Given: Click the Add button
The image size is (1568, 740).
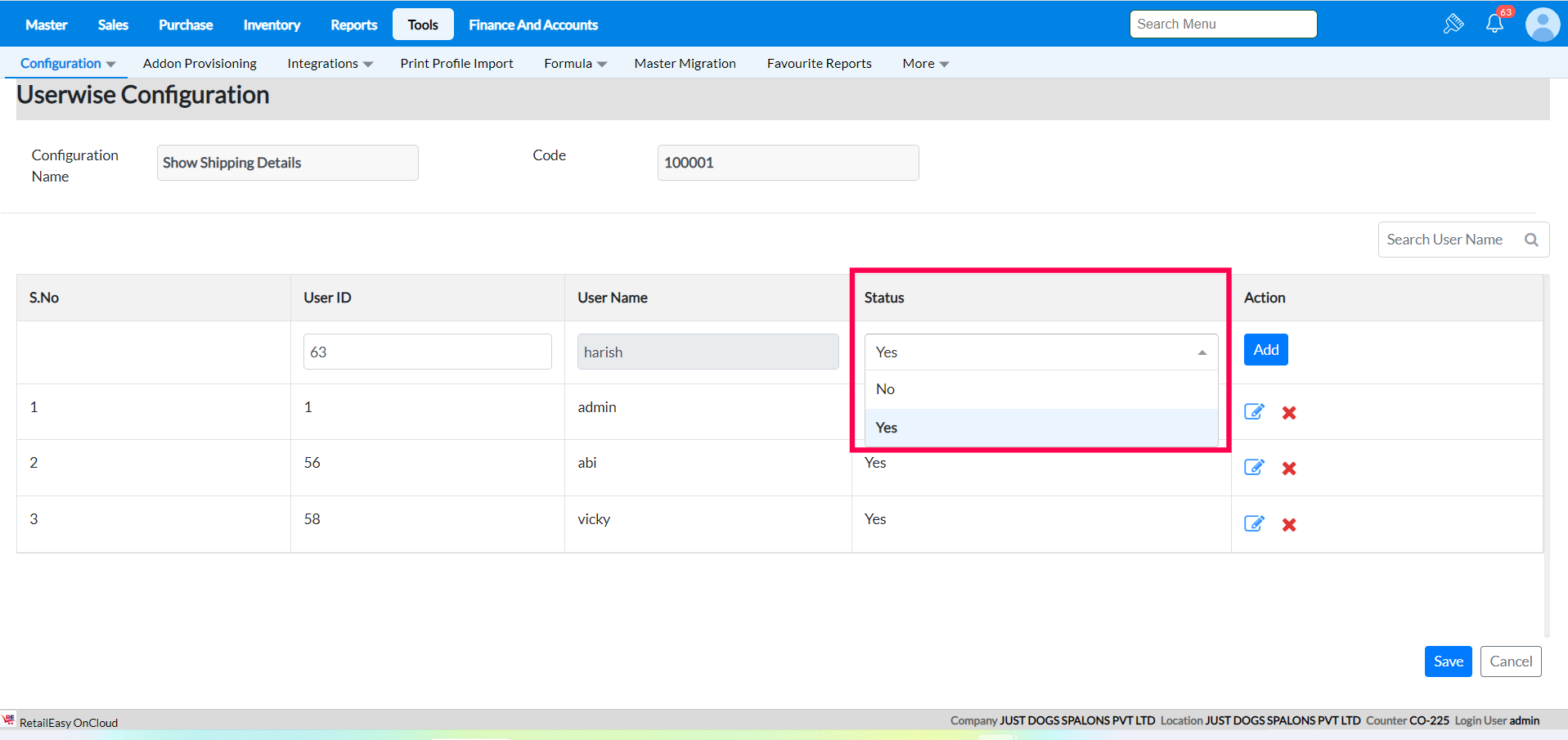Looking at the screenshot, I should tap(1265, 350).
